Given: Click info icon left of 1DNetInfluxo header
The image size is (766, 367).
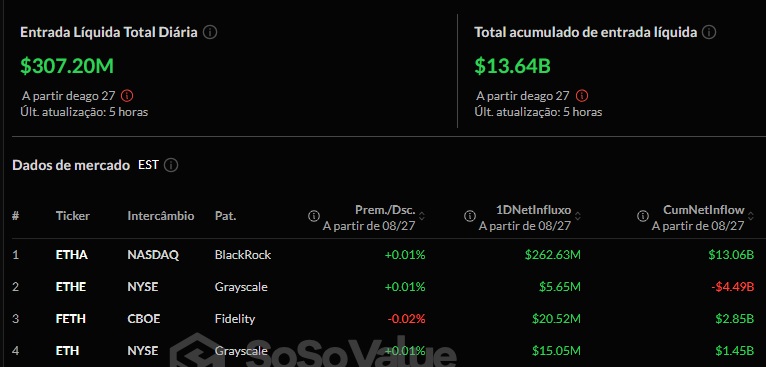Looking at the screenshot, I should tap(469, 216).
